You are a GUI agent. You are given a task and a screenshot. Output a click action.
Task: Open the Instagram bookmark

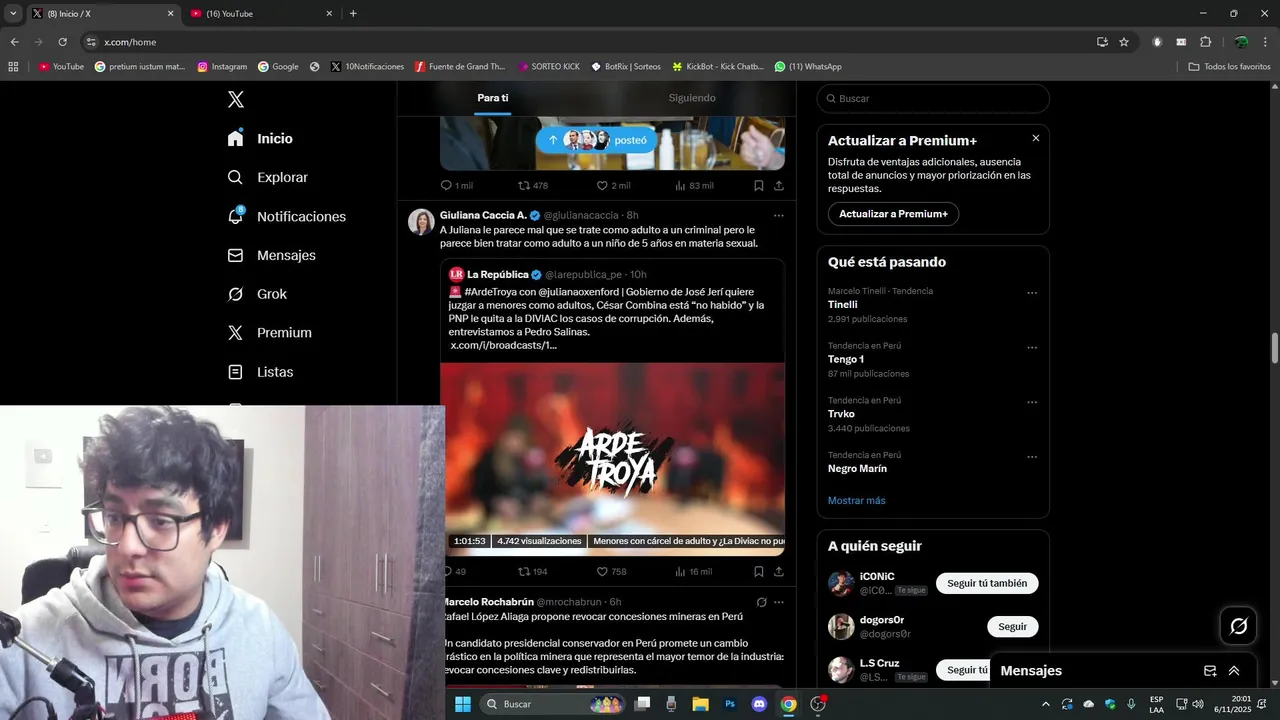point(222,67)
